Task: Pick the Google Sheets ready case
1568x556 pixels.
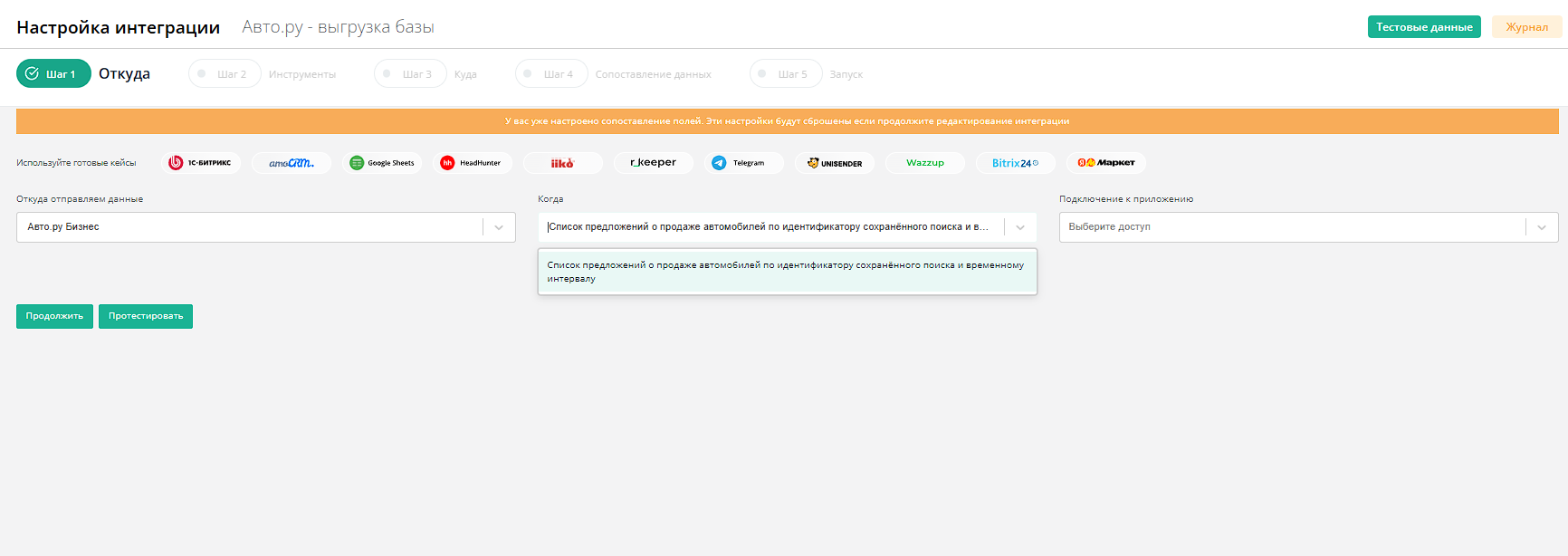Action: coord(382,163)
